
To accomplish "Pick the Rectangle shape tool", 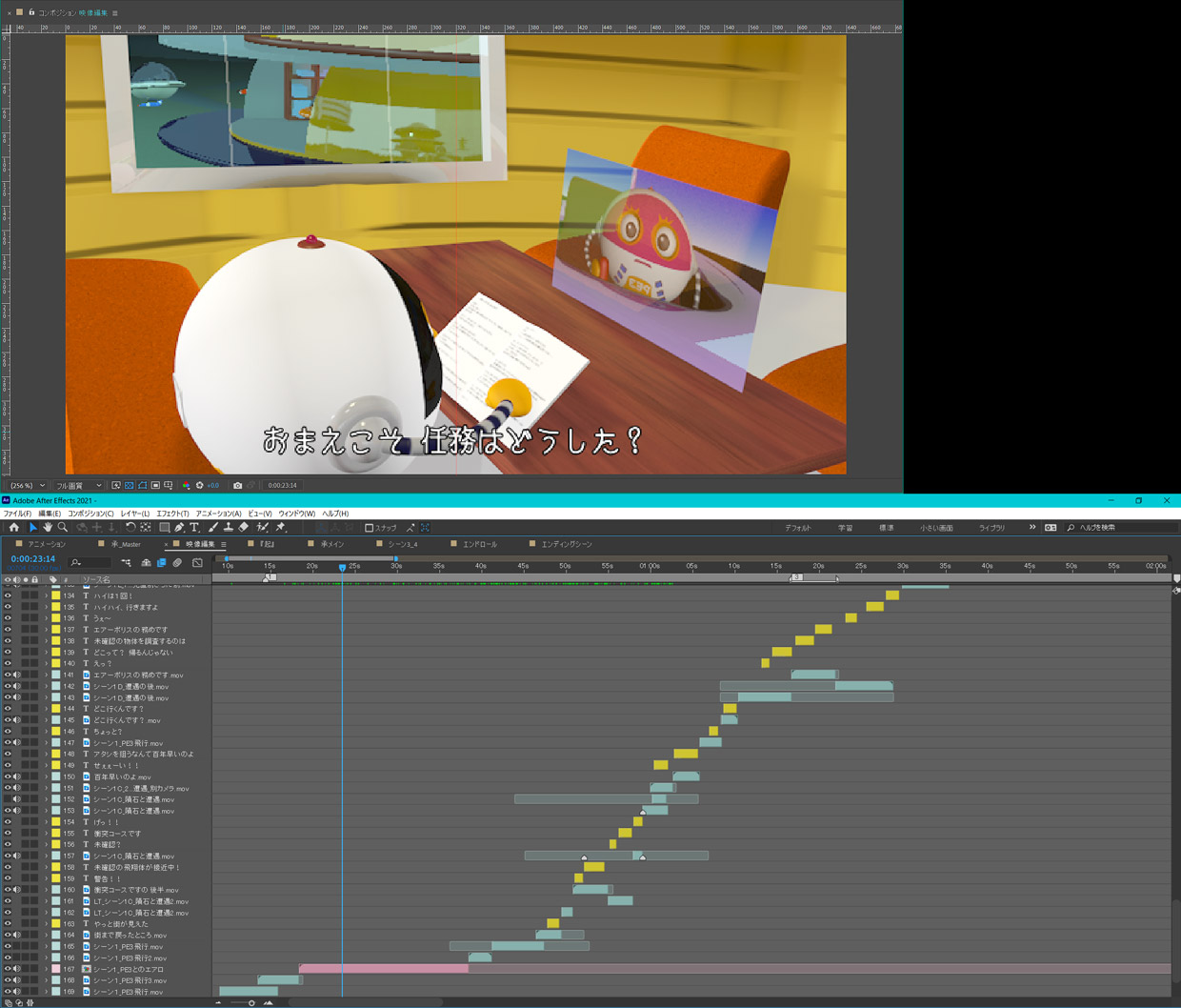I will click(164, 527).
